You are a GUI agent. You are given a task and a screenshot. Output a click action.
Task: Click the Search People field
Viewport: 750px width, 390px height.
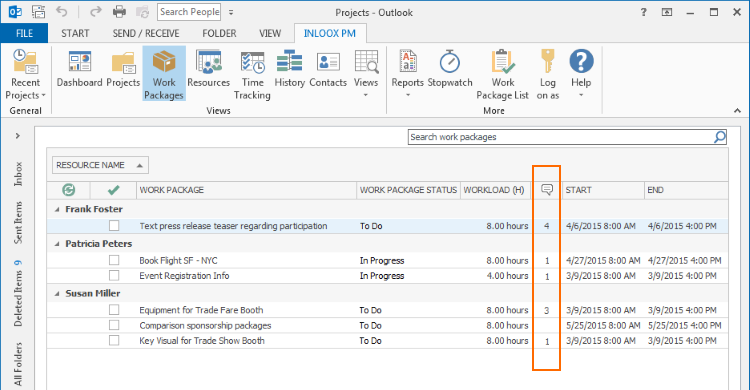[x=189, y=12]
